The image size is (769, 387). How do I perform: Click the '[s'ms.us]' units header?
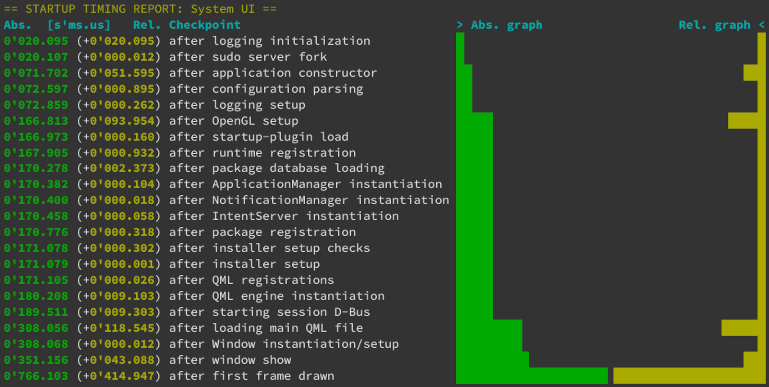pyautogui.click(x=79, y=25)
